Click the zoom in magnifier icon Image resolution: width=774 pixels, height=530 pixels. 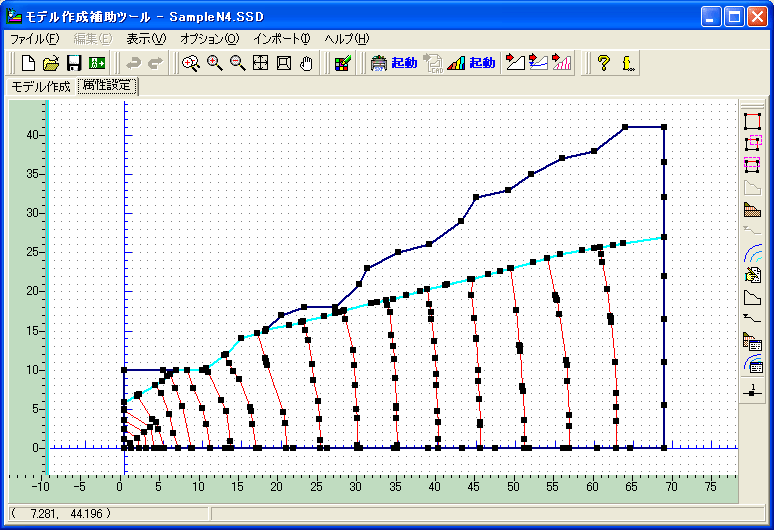214,63
